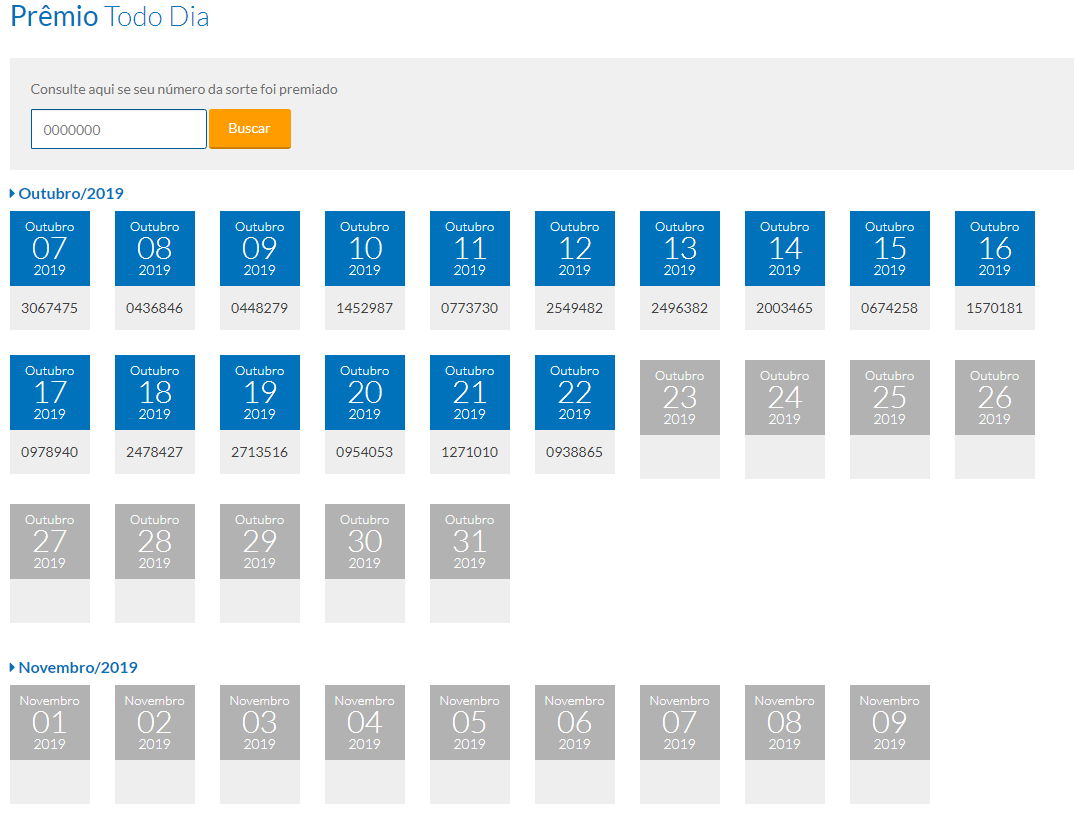This screenshot has width=1074, height=816.
Task: Select the Outubro 22 2019 date tile
Action: (x=575, y=393)
